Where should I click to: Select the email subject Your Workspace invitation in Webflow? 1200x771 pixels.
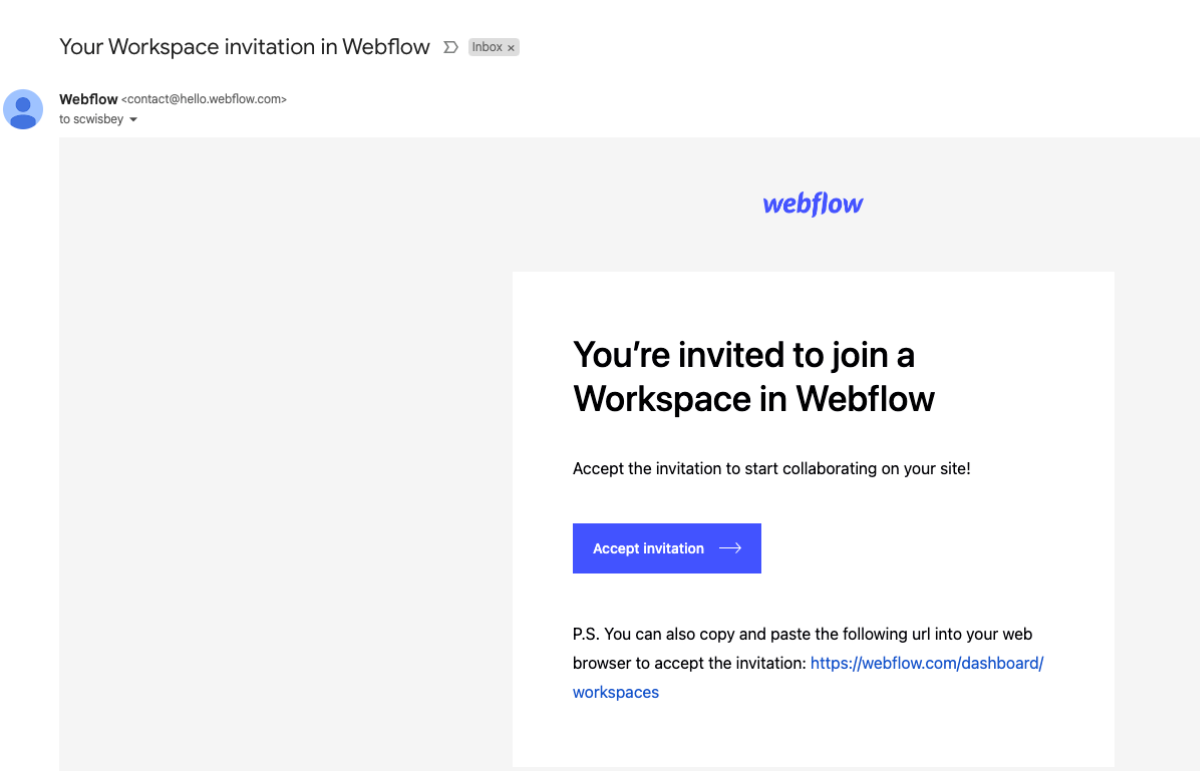point(244,46)
